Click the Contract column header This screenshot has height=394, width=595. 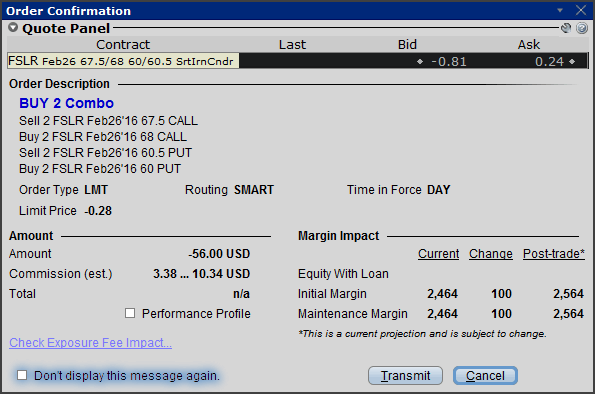123,44
